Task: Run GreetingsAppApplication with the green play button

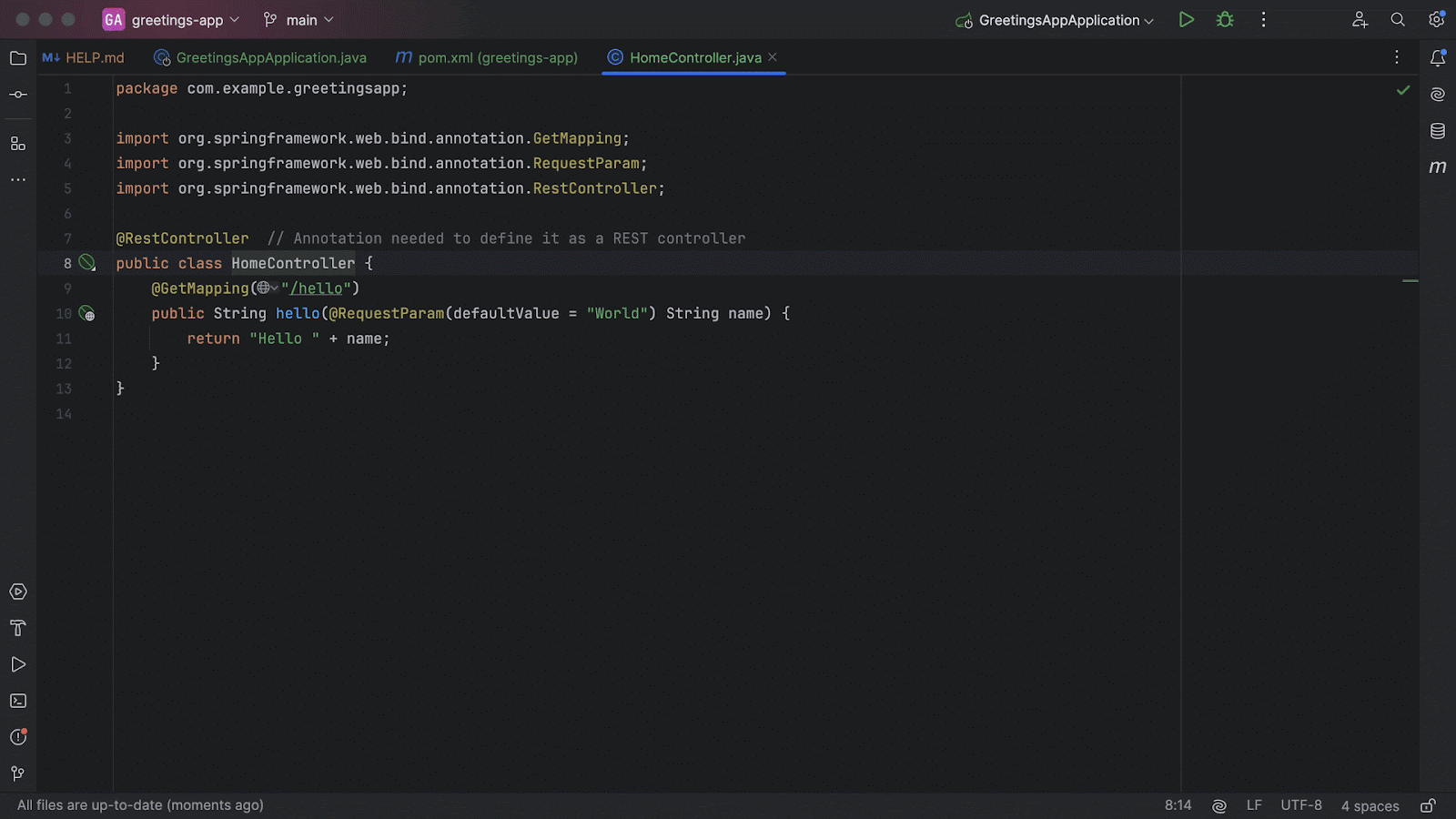Action: click(x=1186, y=20)
